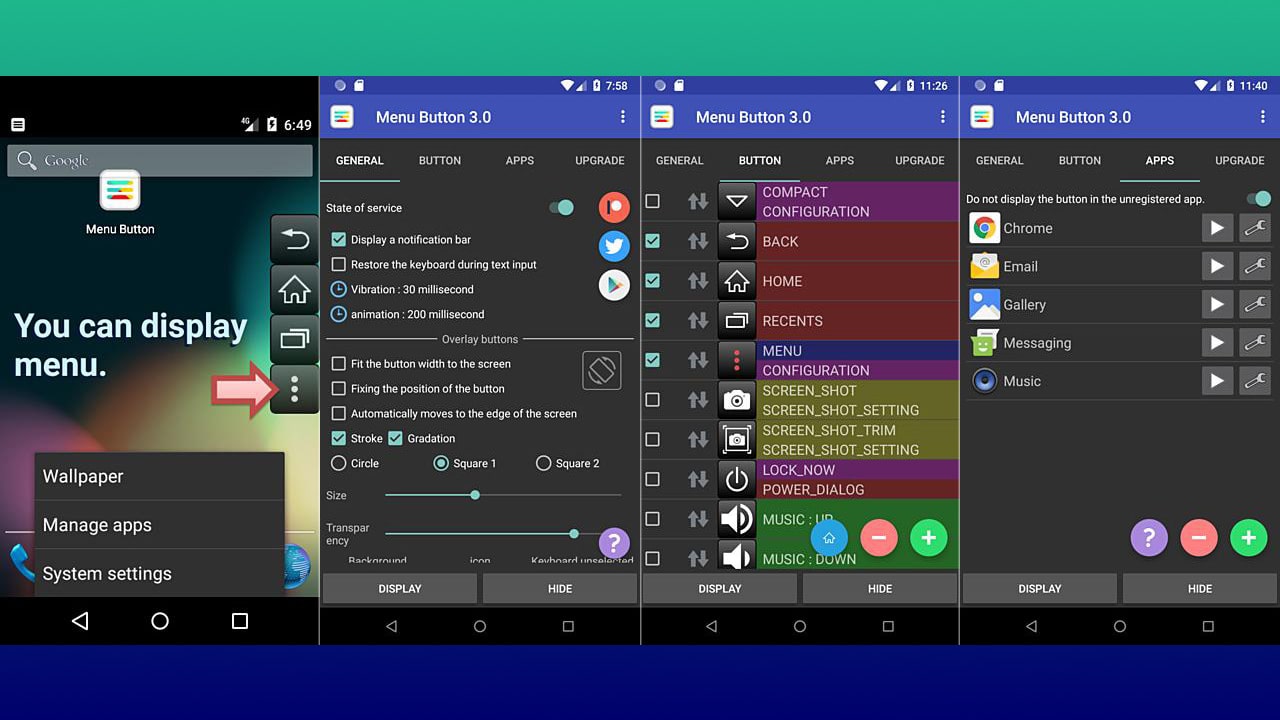Click the play arrow button for Messaging

[x=1217, y=343]
